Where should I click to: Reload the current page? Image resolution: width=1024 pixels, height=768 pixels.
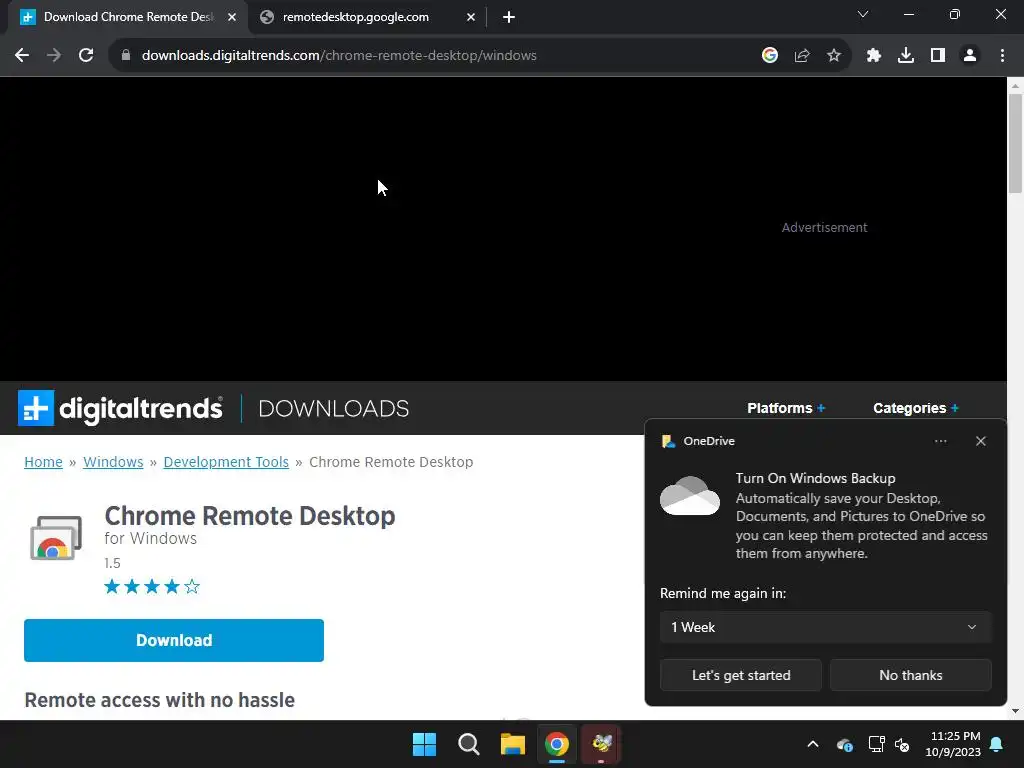pos(86,56)
